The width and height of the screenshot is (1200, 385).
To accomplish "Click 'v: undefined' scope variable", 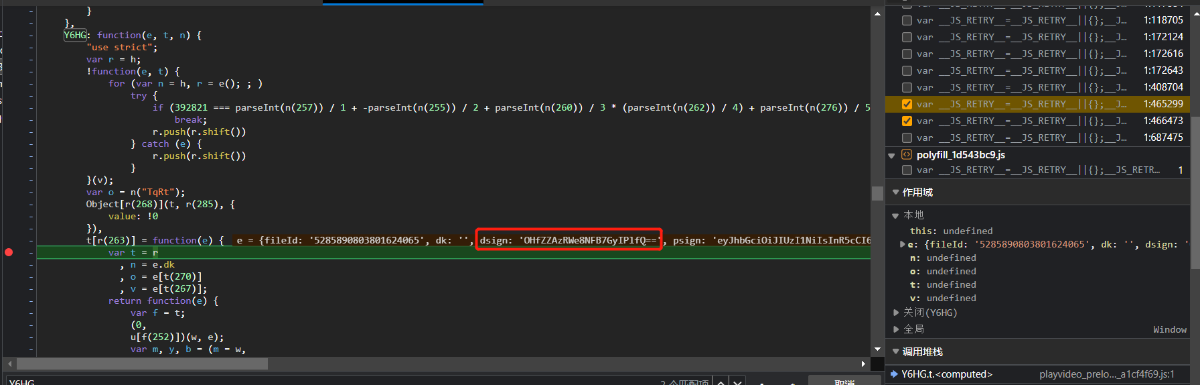I will click(x=943, y=298).
